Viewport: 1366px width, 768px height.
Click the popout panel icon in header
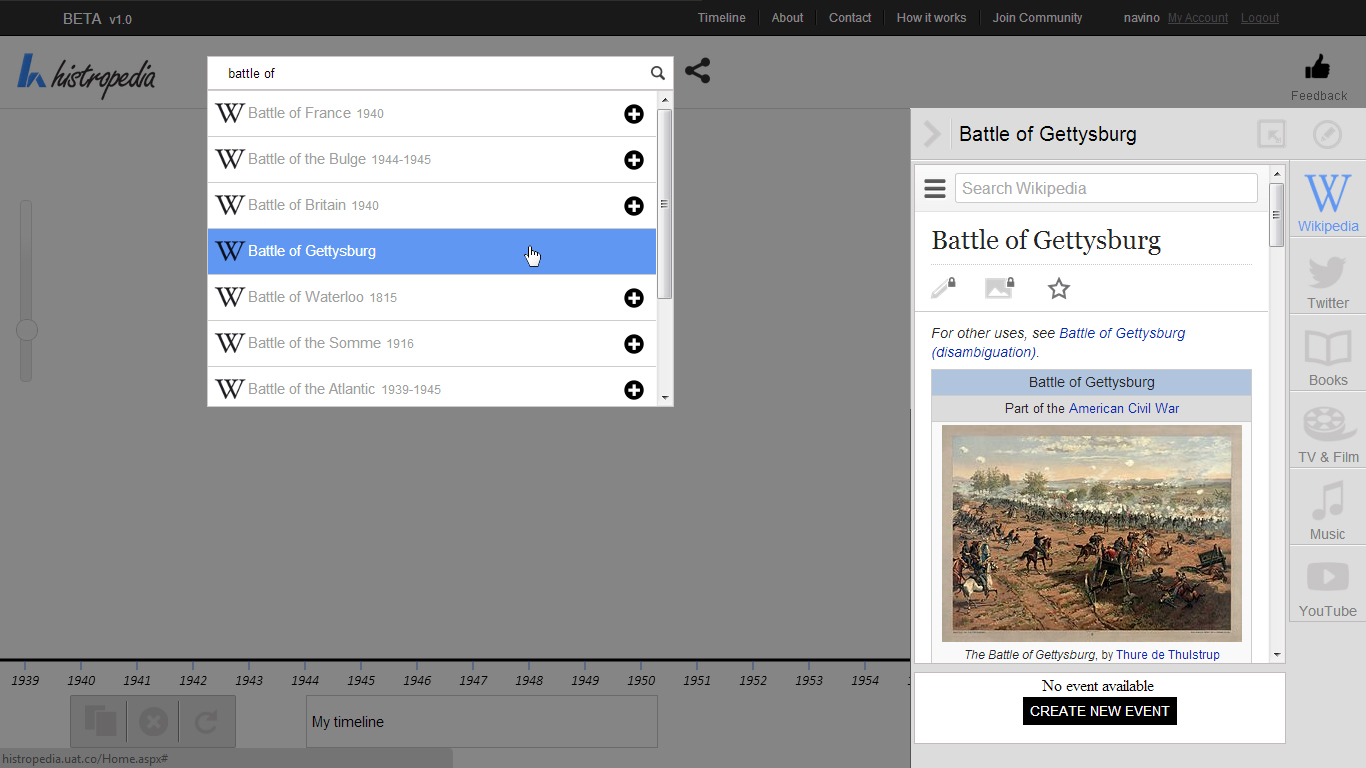coord(1270,134)
